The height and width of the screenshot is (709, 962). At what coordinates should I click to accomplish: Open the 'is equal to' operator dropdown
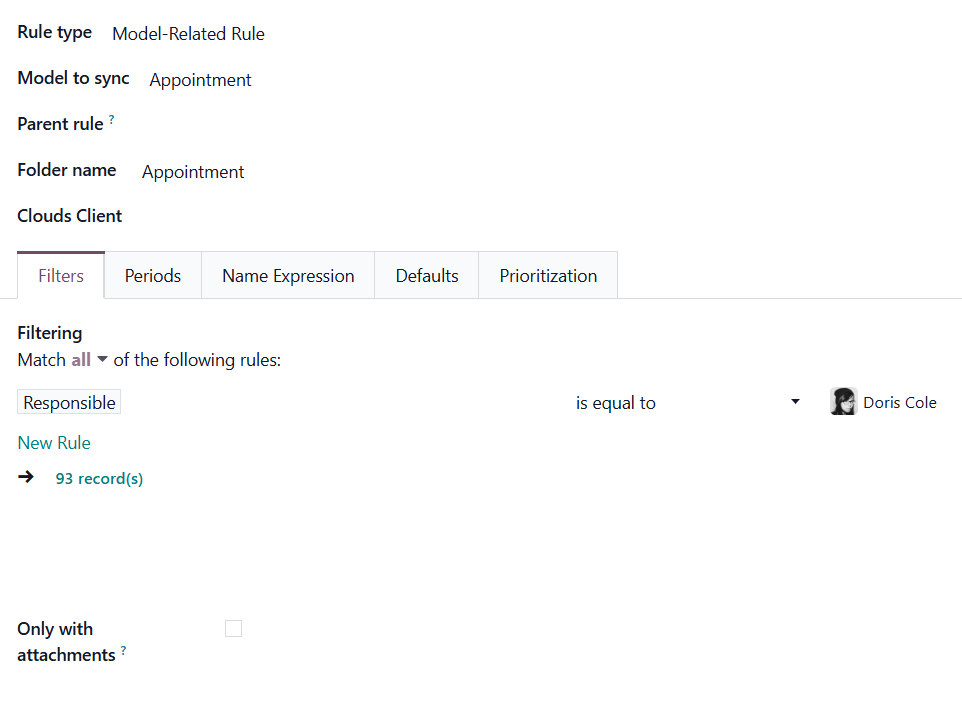coord(688,403)
